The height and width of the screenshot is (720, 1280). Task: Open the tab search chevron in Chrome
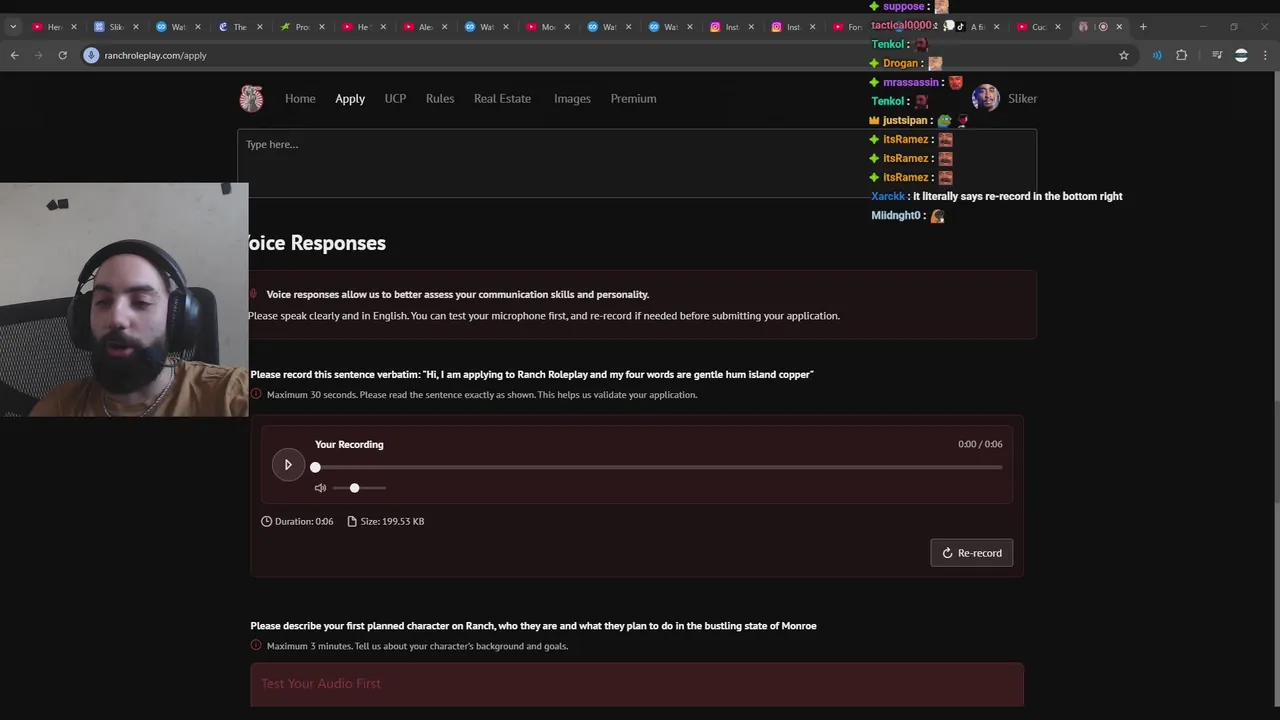tap(12, 27)
